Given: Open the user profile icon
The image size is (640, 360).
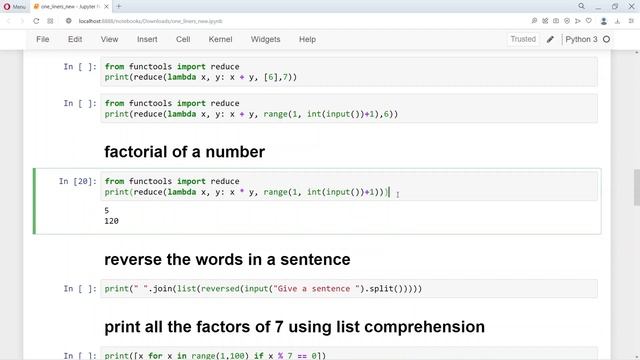Looking at the screenshot, I should pyautogui.click(x=604, y=21).
